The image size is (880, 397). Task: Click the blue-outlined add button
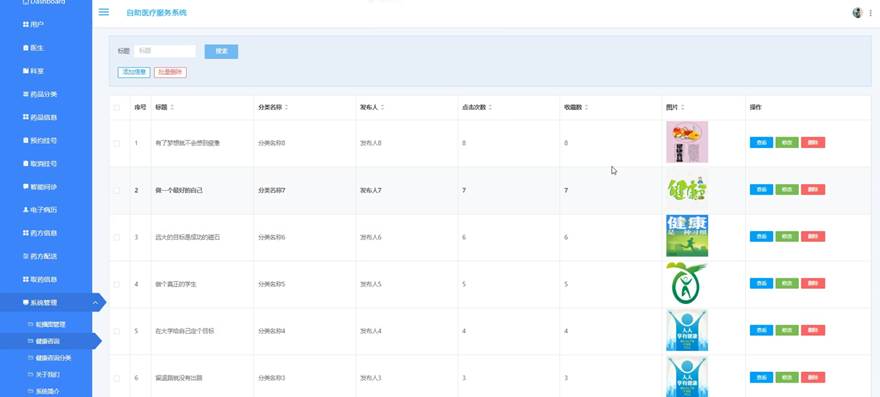pos(134,72)
